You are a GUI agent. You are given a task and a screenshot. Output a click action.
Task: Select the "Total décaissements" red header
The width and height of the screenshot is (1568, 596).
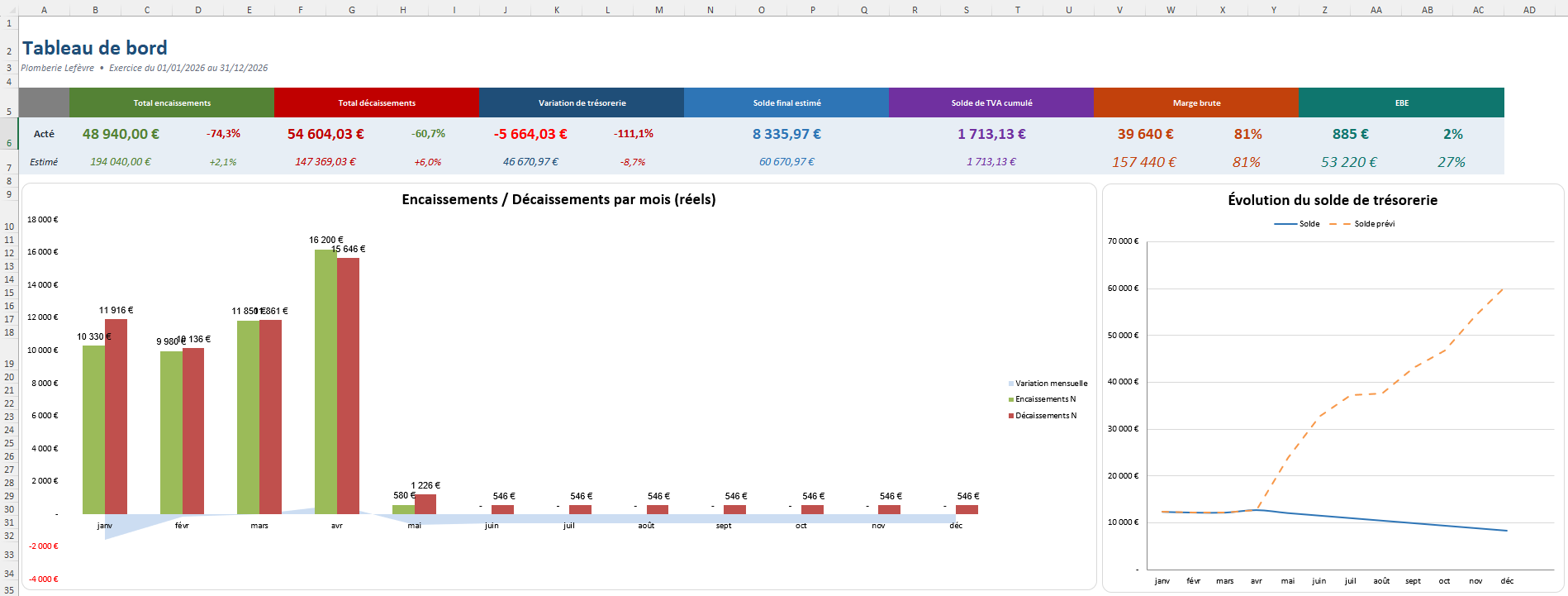(x=377, y=103)
